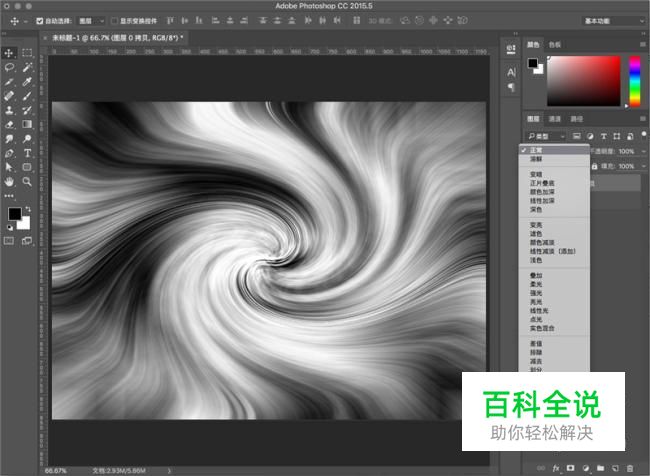Image resolution: width=650 pixels, height=476 pixels.
Task: Toggle pixel layer filter
Action: click(x=576, y=136)
